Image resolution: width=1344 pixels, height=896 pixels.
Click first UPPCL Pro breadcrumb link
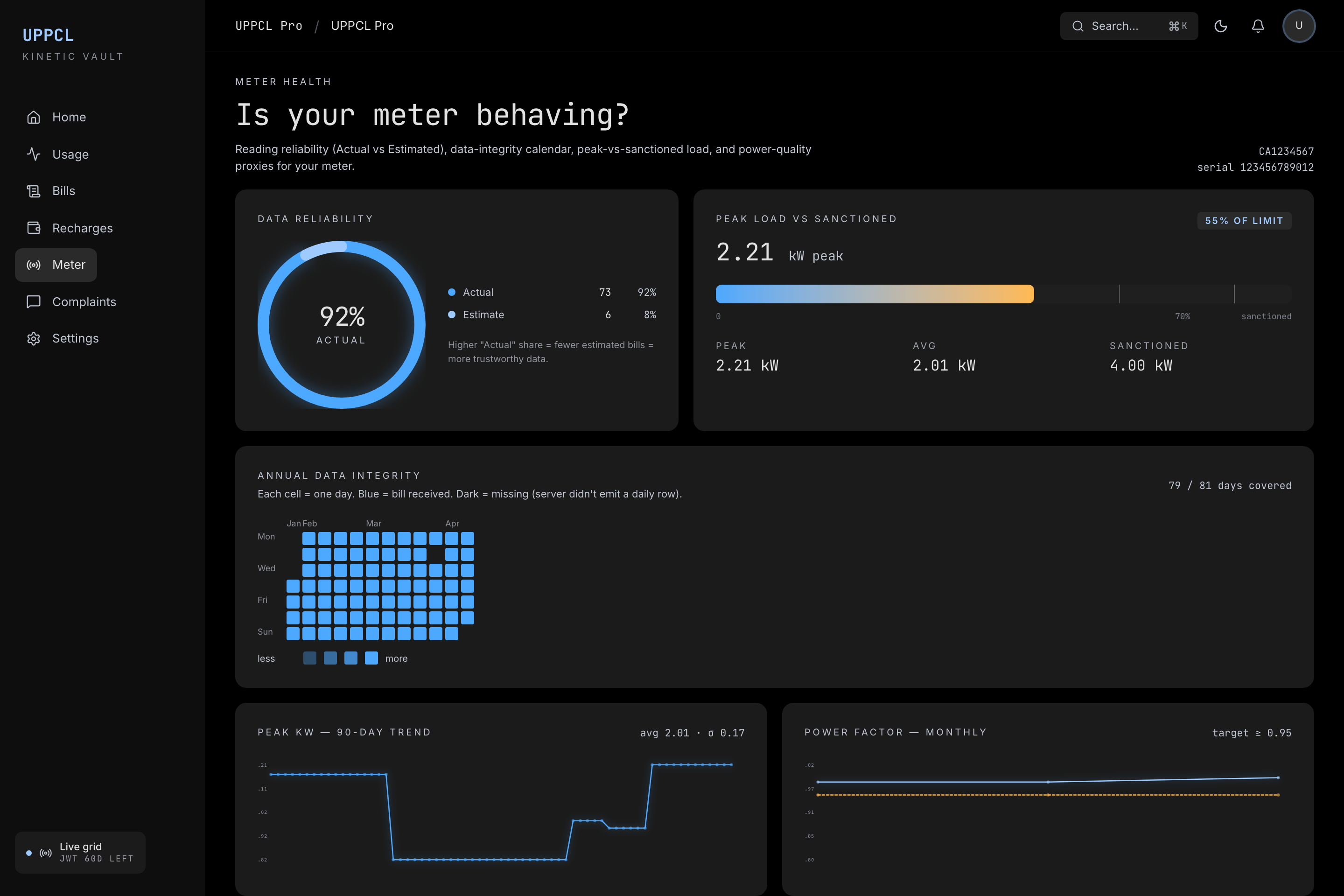point(269,26)
